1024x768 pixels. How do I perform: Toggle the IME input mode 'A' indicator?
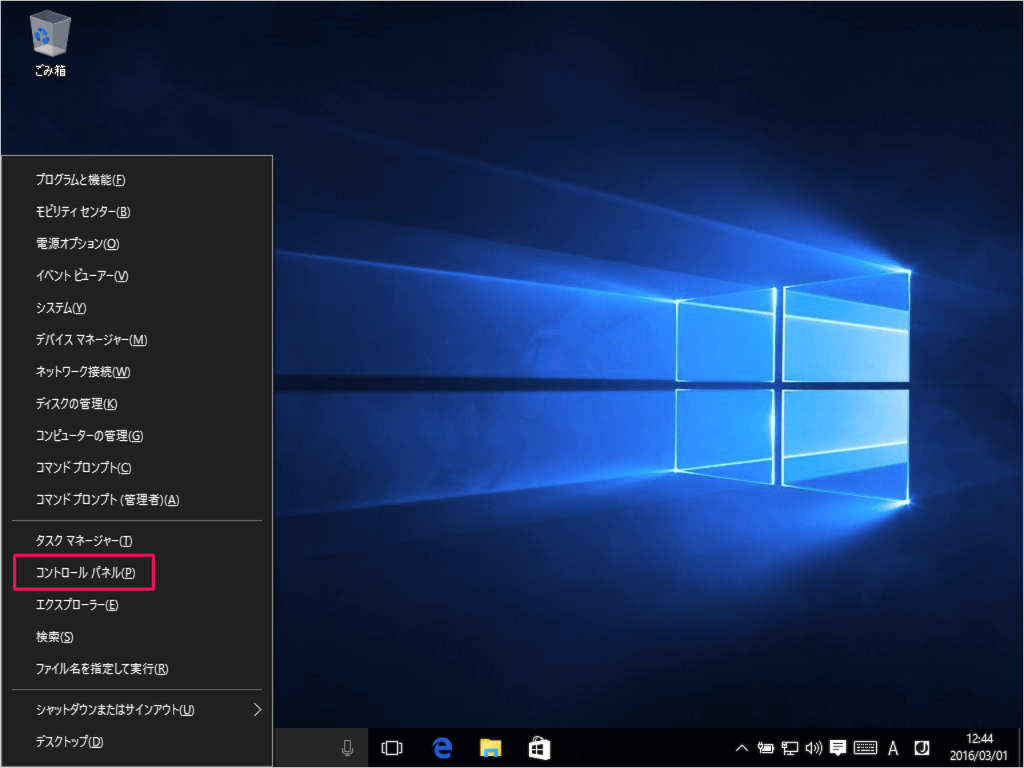(893, 748)
